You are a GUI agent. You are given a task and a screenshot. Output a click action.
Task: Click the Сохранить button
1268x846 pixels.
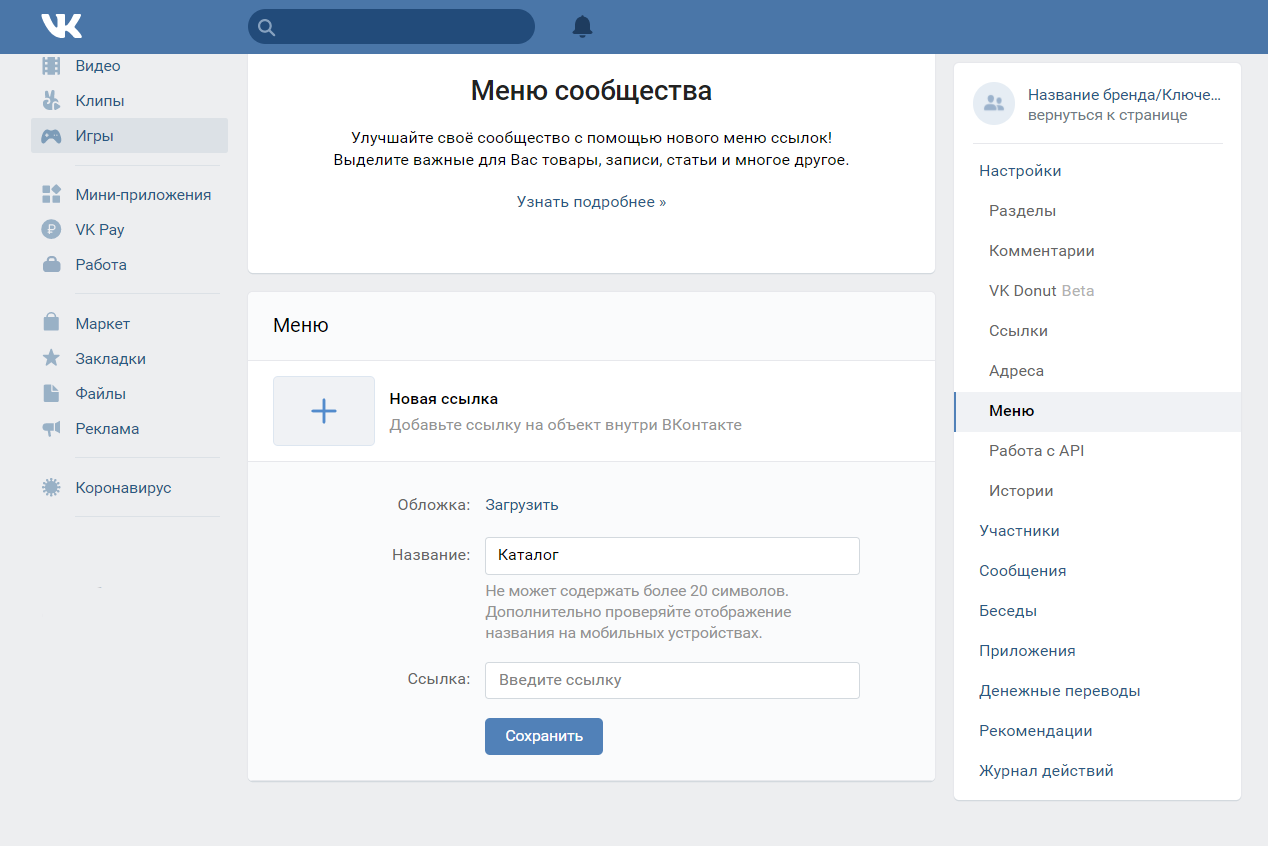pyautogui.click(x=544, y=736)
